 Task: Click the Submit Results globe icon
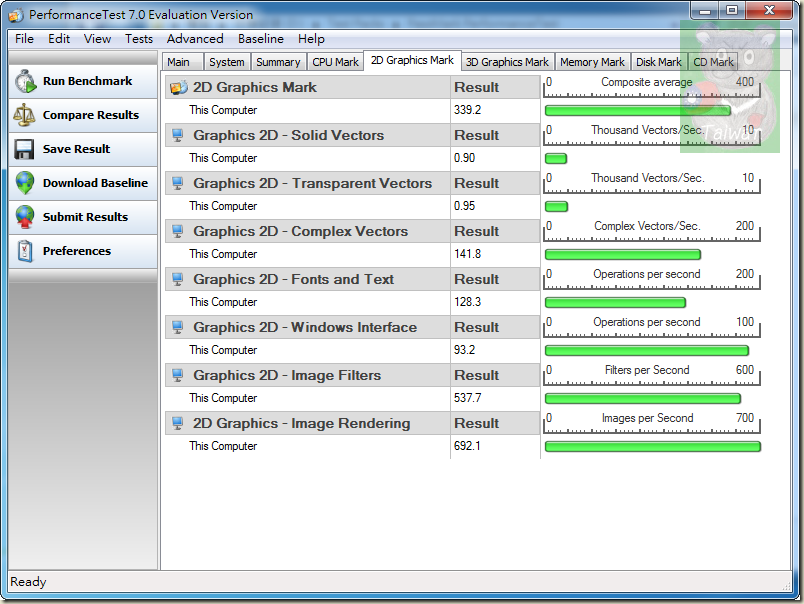click(x=25, y=217)
